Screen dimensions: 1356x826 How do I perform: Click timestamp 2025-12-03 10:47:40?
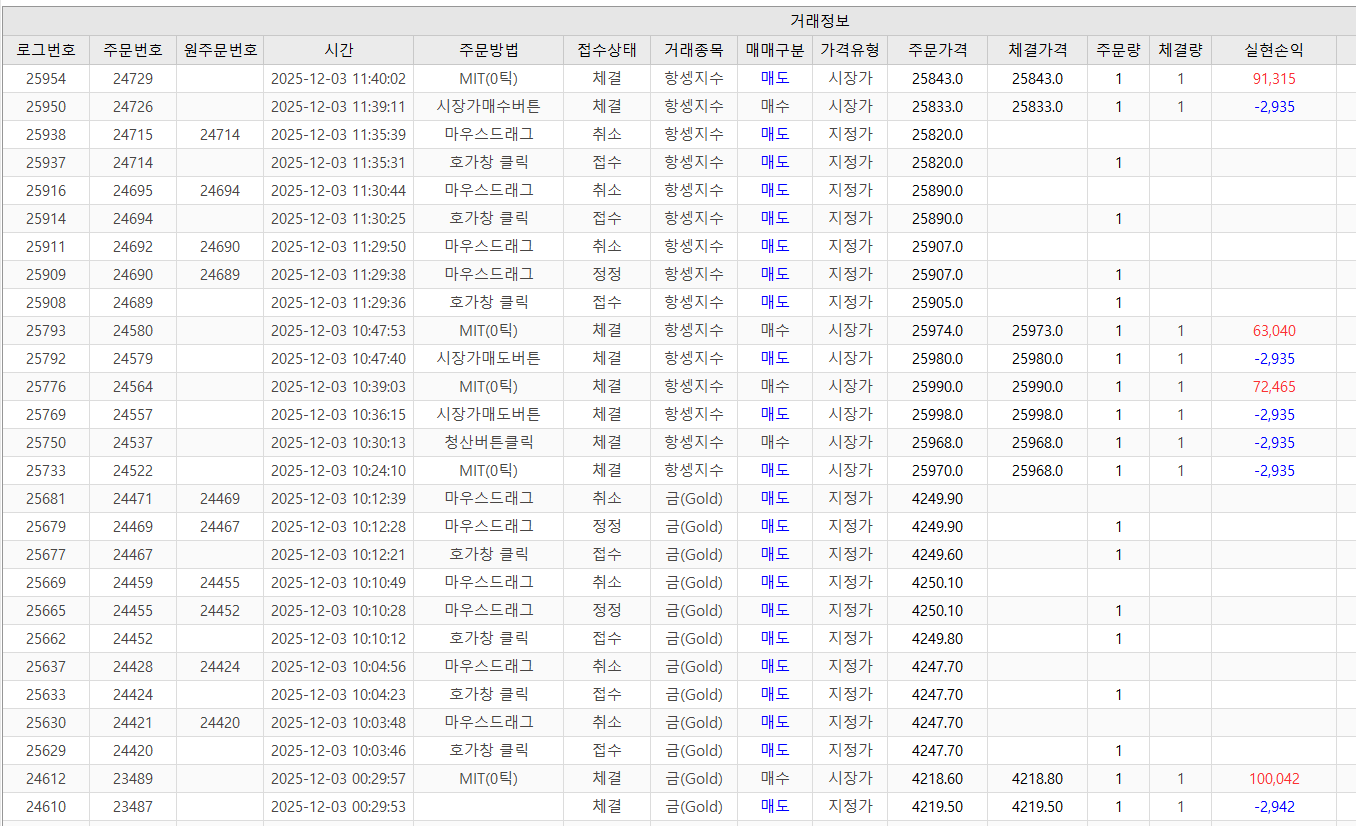338,358
